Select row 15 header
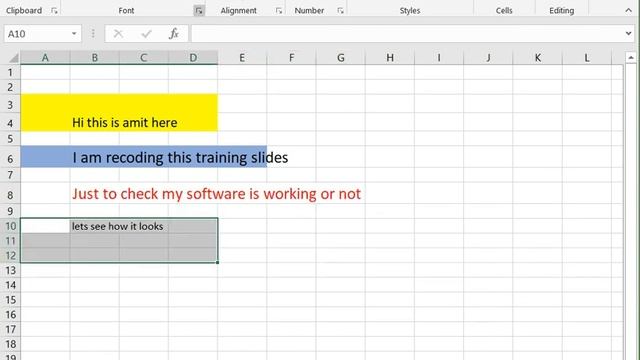The height and width of the screenshot is (360, 640). point(10,300)
